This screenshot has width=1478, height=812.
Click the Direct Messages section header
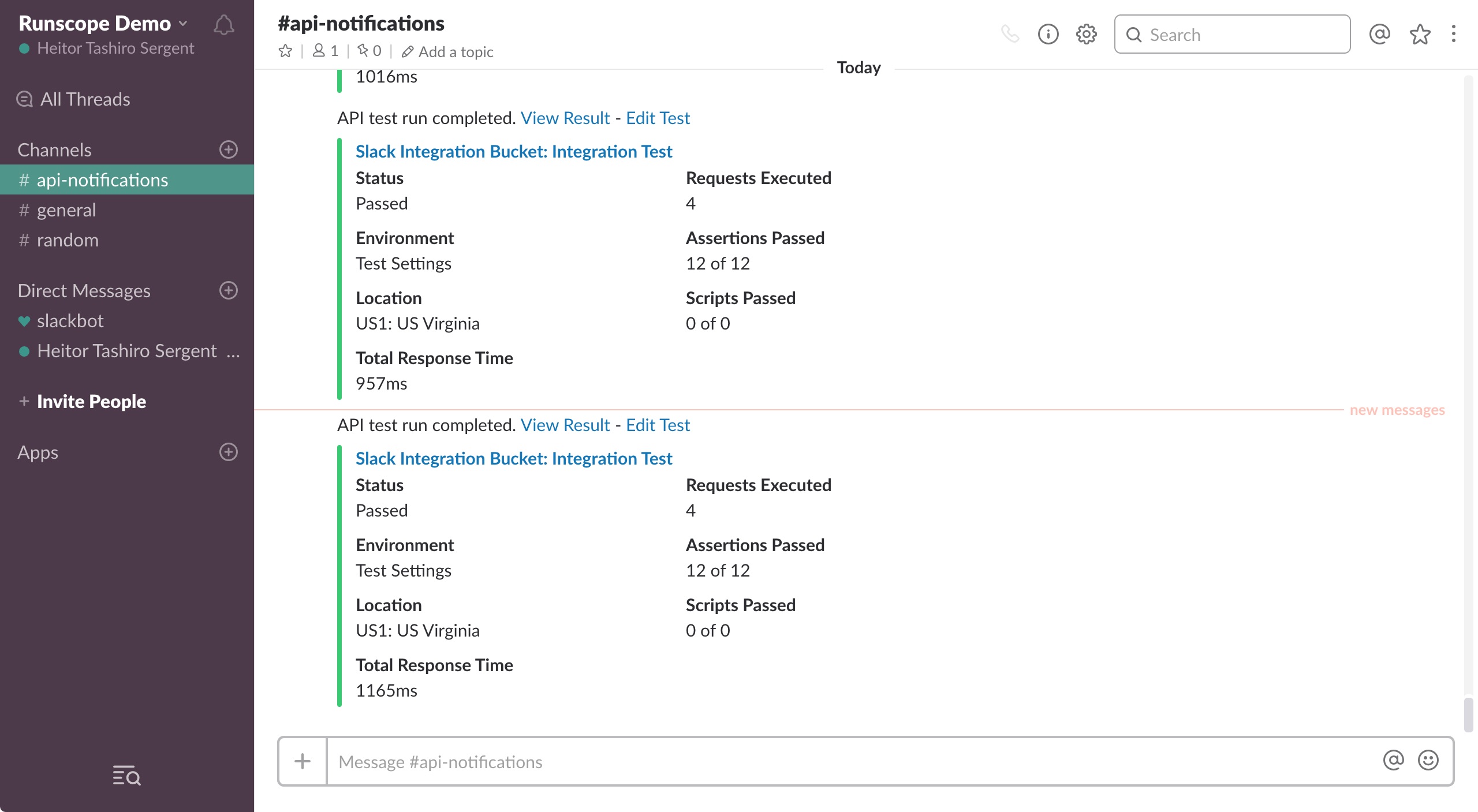coord(84,290)
